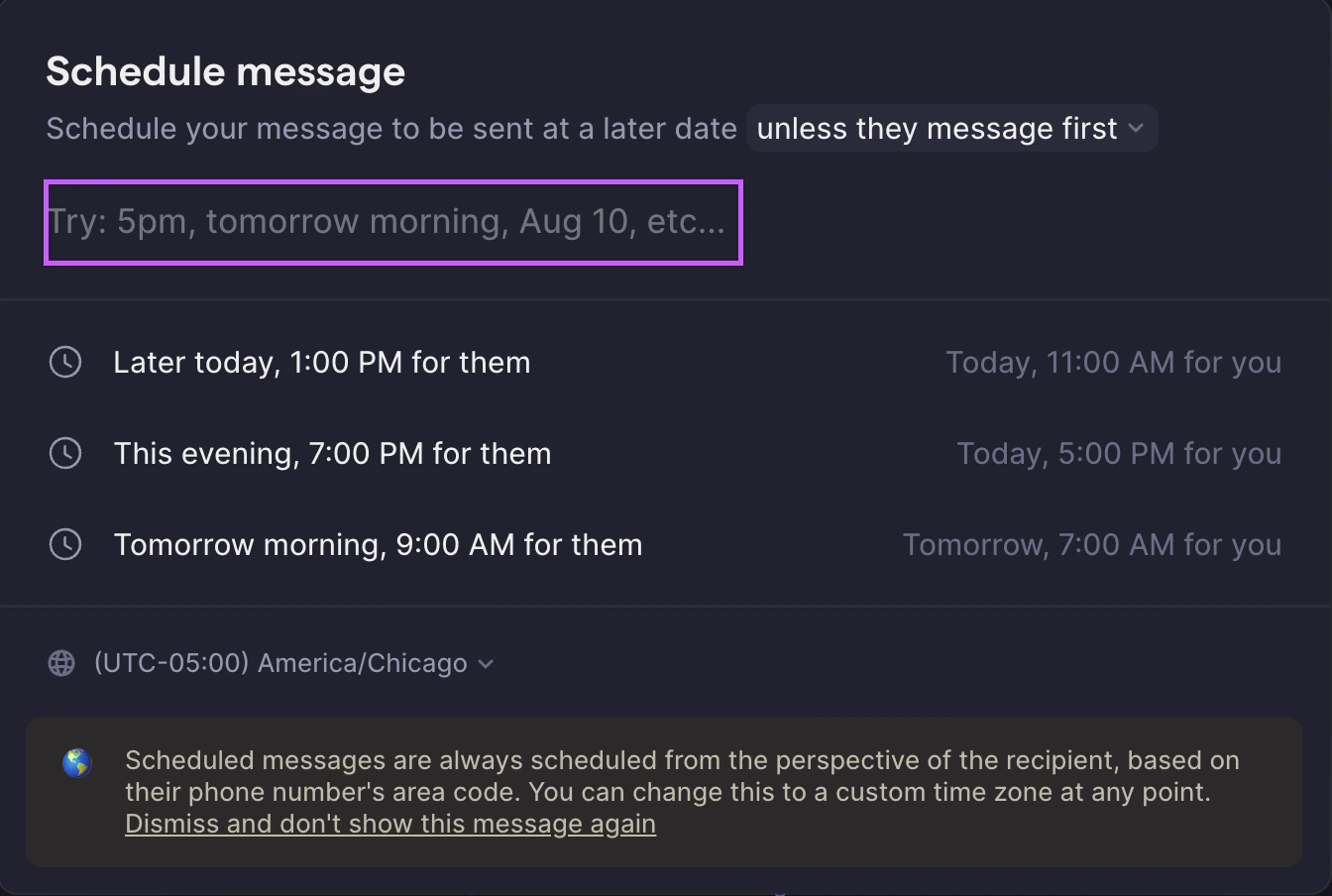Pick the 'Tomorrow morning, 9:00 AM' suggestion

[378, 544]
